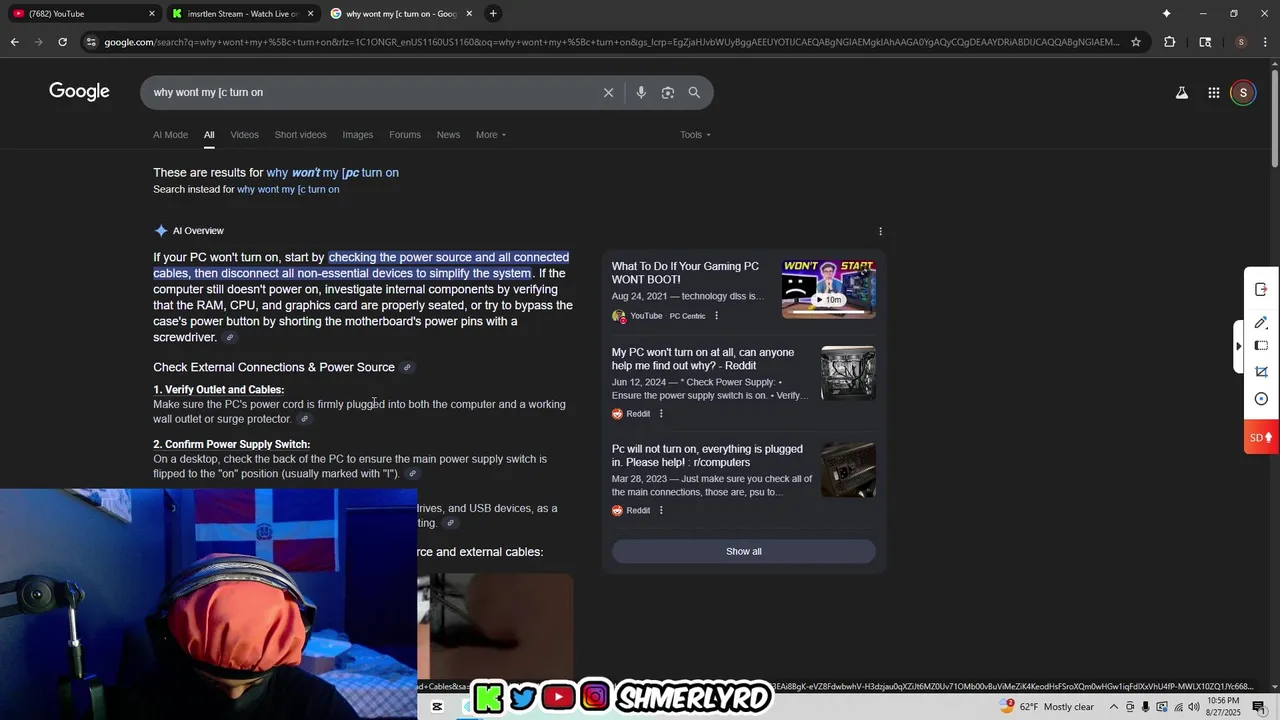
Task: Open more options for PC Centric video result
Action: tap(716, 316)
